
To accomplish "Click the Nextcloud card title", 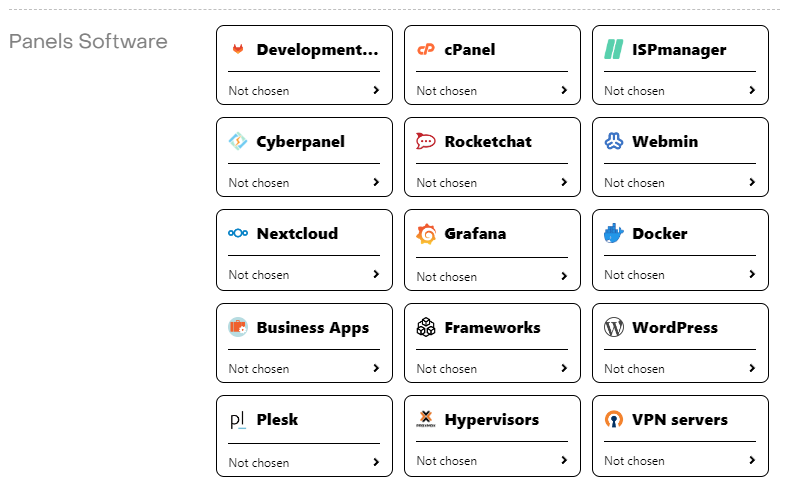I will (x=297, y=234).
